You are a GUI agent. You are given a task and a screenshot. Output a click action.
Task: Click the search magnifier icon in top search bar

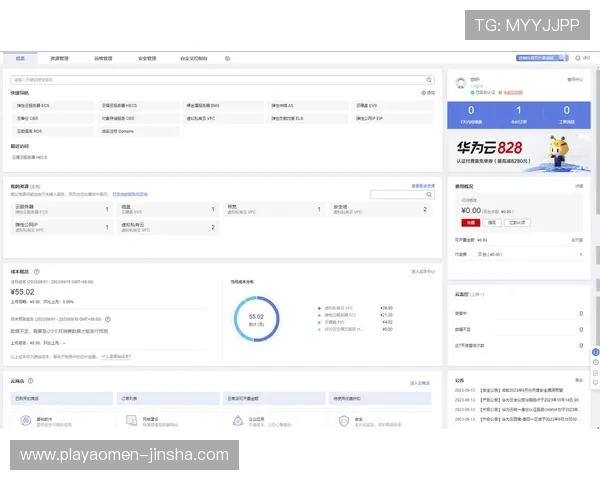point(430,78)
